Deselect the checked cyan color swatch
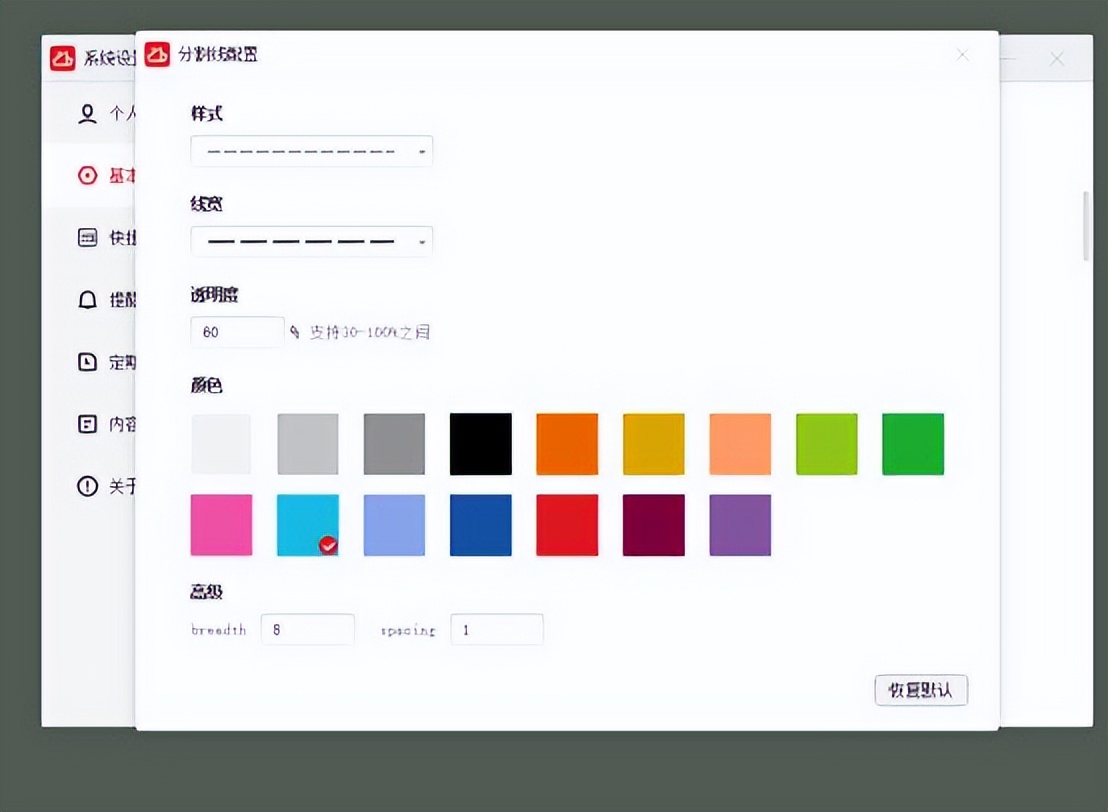This screenshot has width=1108, height=812. click(307, 524)
